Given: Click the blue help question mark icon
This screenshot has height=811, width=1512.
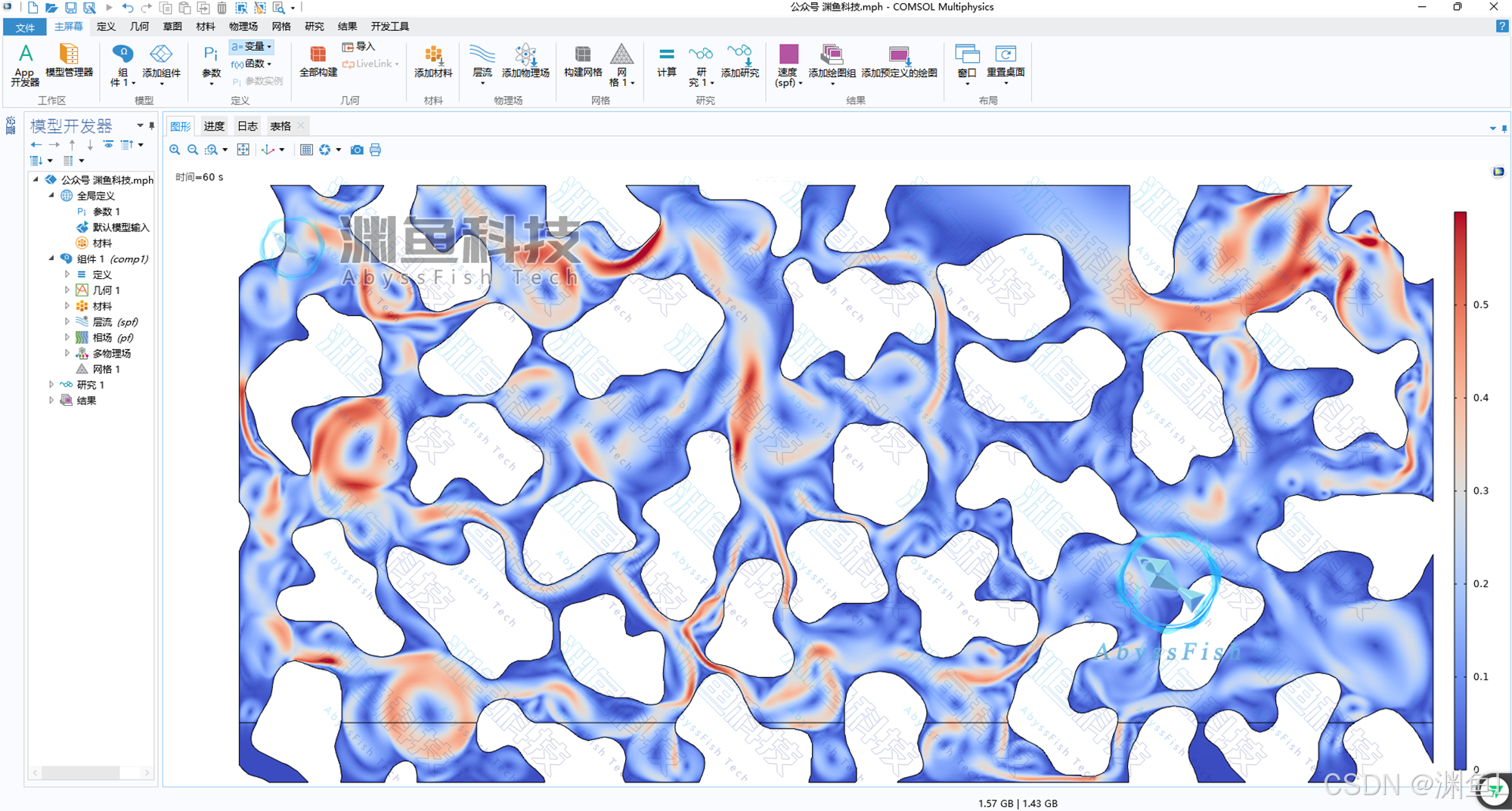Looking at the screenshot, I should (1501, 26).
